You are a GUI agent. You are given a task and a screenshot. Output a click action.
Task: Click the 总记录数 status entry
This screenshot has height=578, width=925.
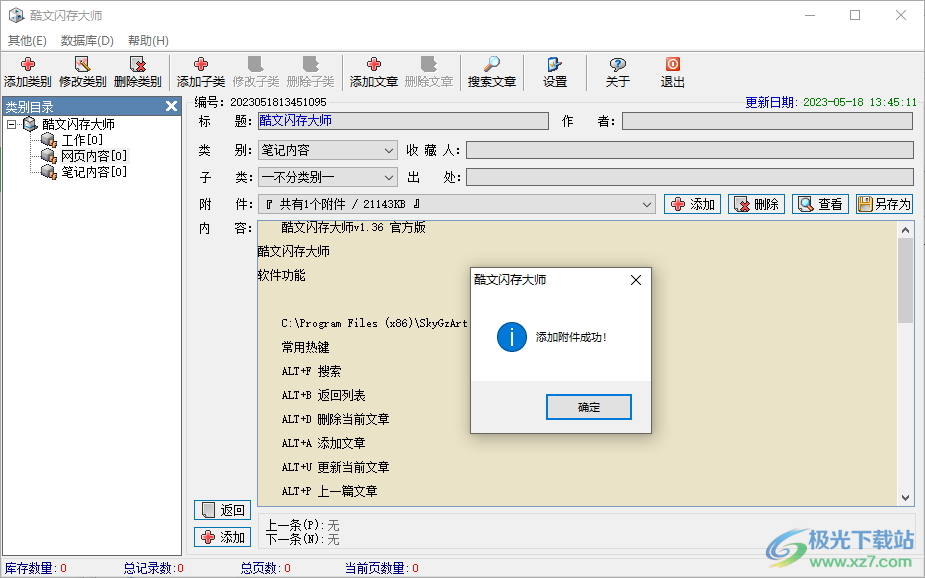pos(153,568)
